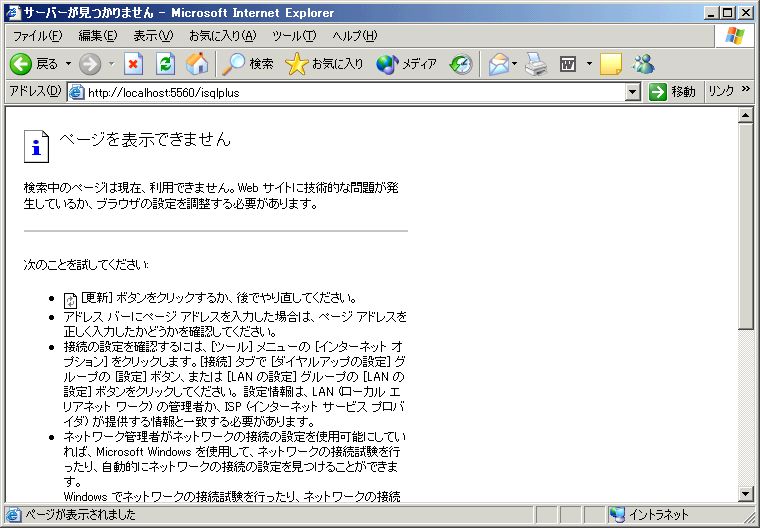The width and height of the screenshot is (760, 528).
Task: Minimize the Internet Explorer window
Action: (x=711, y=13)
